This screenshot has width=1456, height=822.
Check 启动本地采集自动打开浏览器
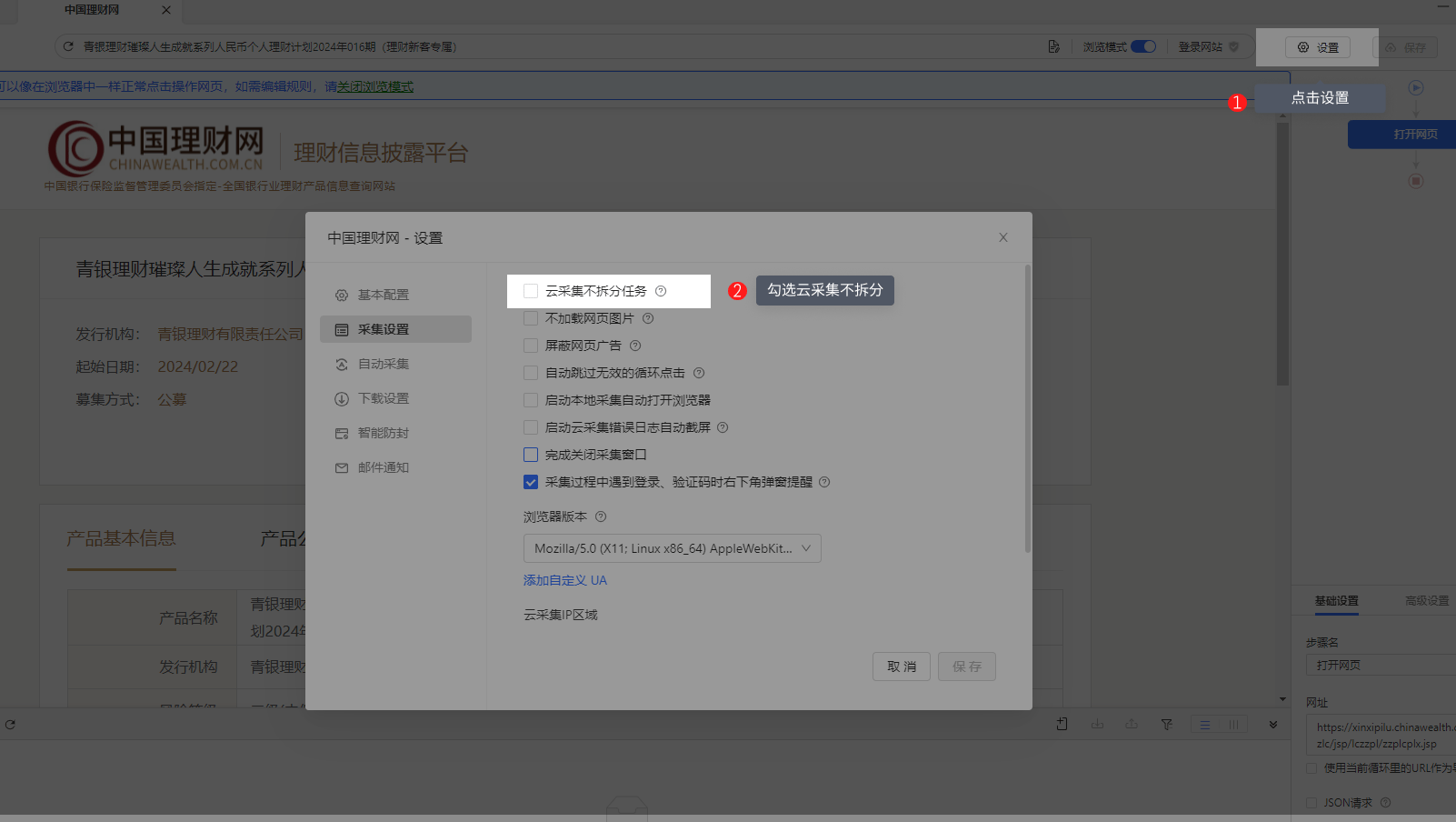point(531,400)
